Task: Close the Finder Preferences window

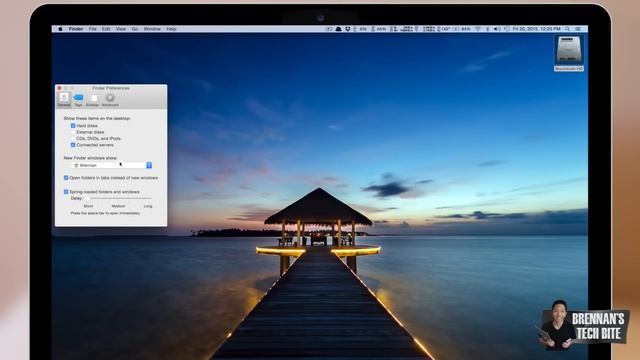Action: [x=59, y=88]
